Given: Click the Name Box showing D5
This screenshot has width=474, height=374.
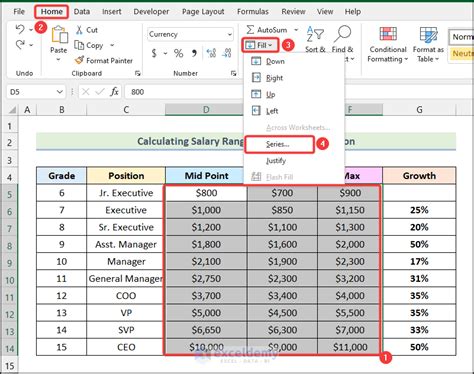Looking at the screenshot, I should pos(31,92).
